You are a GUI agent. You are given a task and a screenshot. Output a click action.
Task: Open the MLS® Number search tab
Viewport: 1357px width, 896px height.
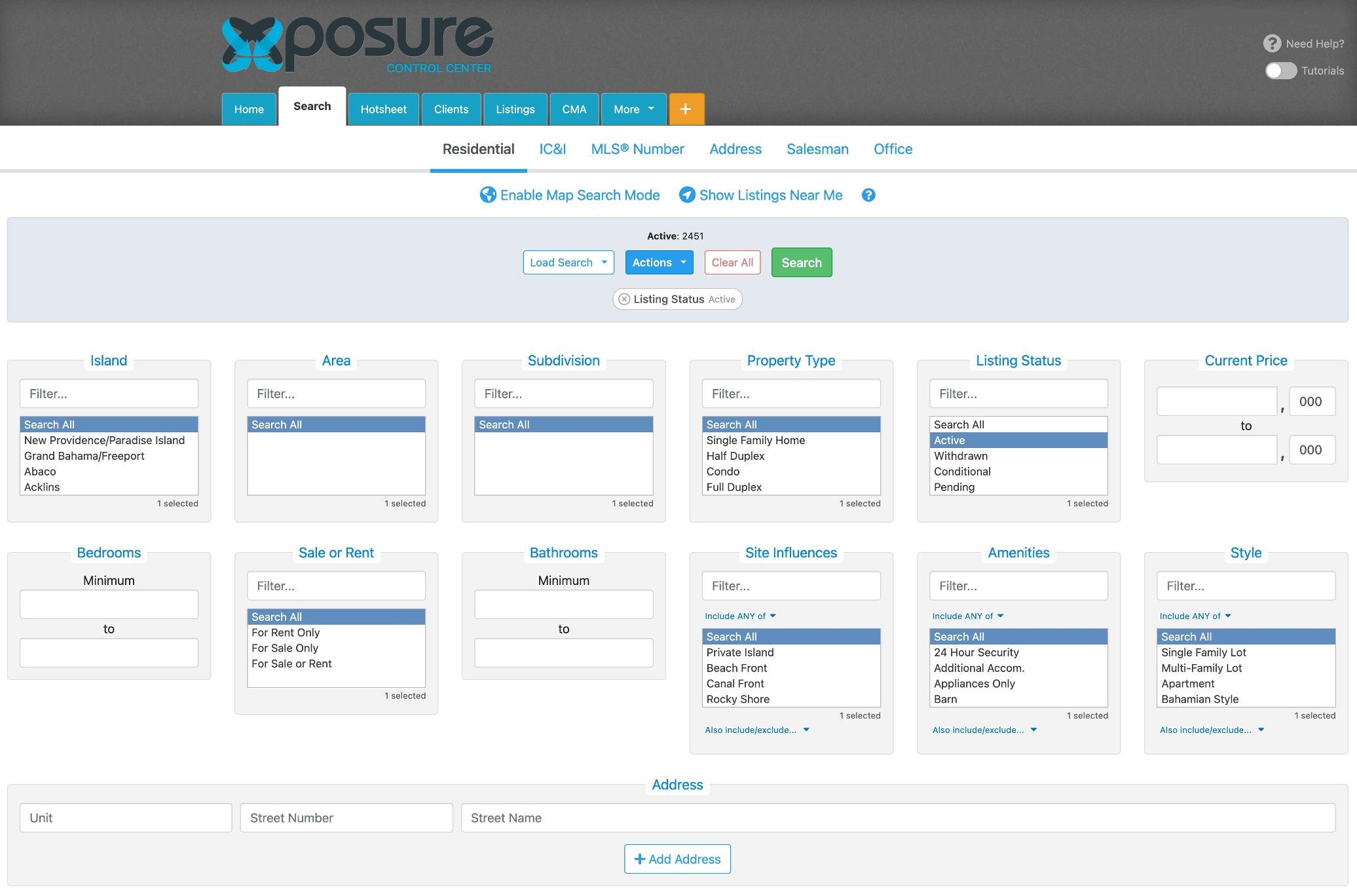(x=637, y=149)
